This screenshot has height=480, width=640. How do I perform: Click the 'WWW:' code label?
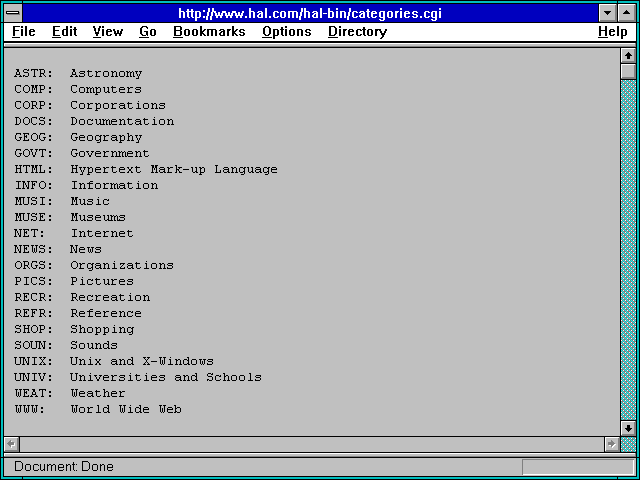tap(29, 409)
